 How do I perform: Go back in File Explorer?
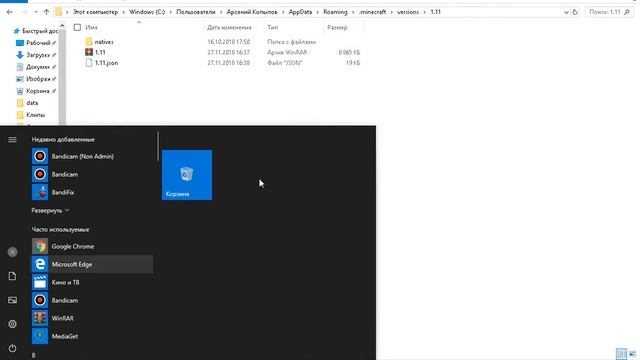pos(9,12)
